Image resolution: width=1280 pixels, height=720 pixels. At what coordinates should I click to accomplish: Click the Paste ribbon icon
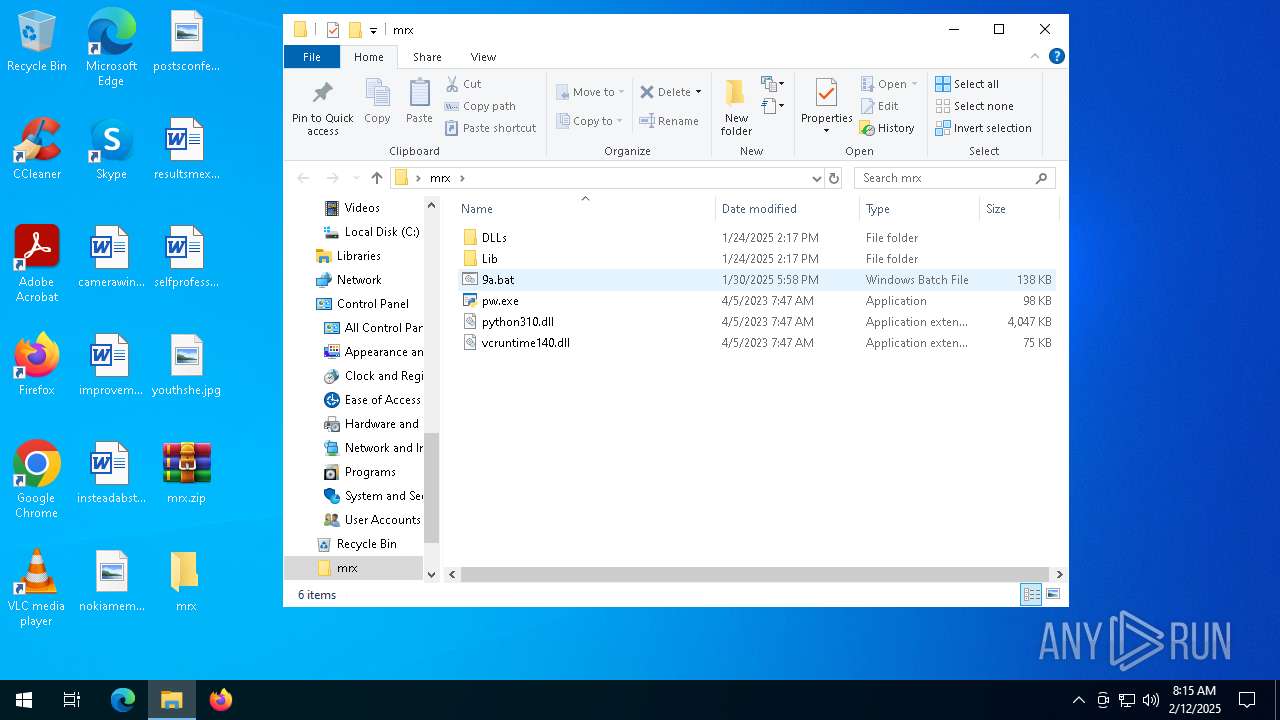(419, 102)
